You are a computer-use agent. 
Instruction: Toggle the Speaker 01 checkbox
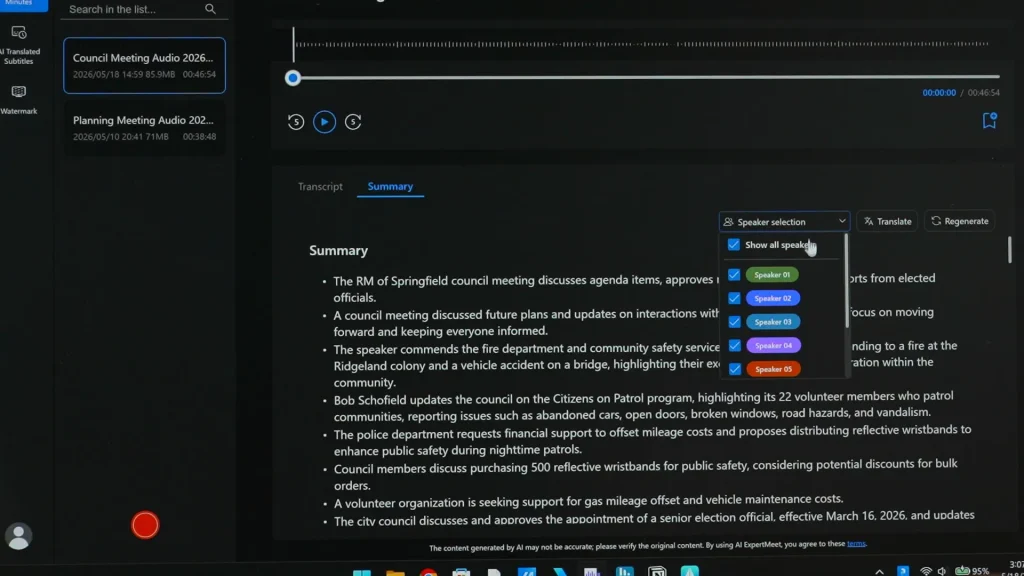734,275
